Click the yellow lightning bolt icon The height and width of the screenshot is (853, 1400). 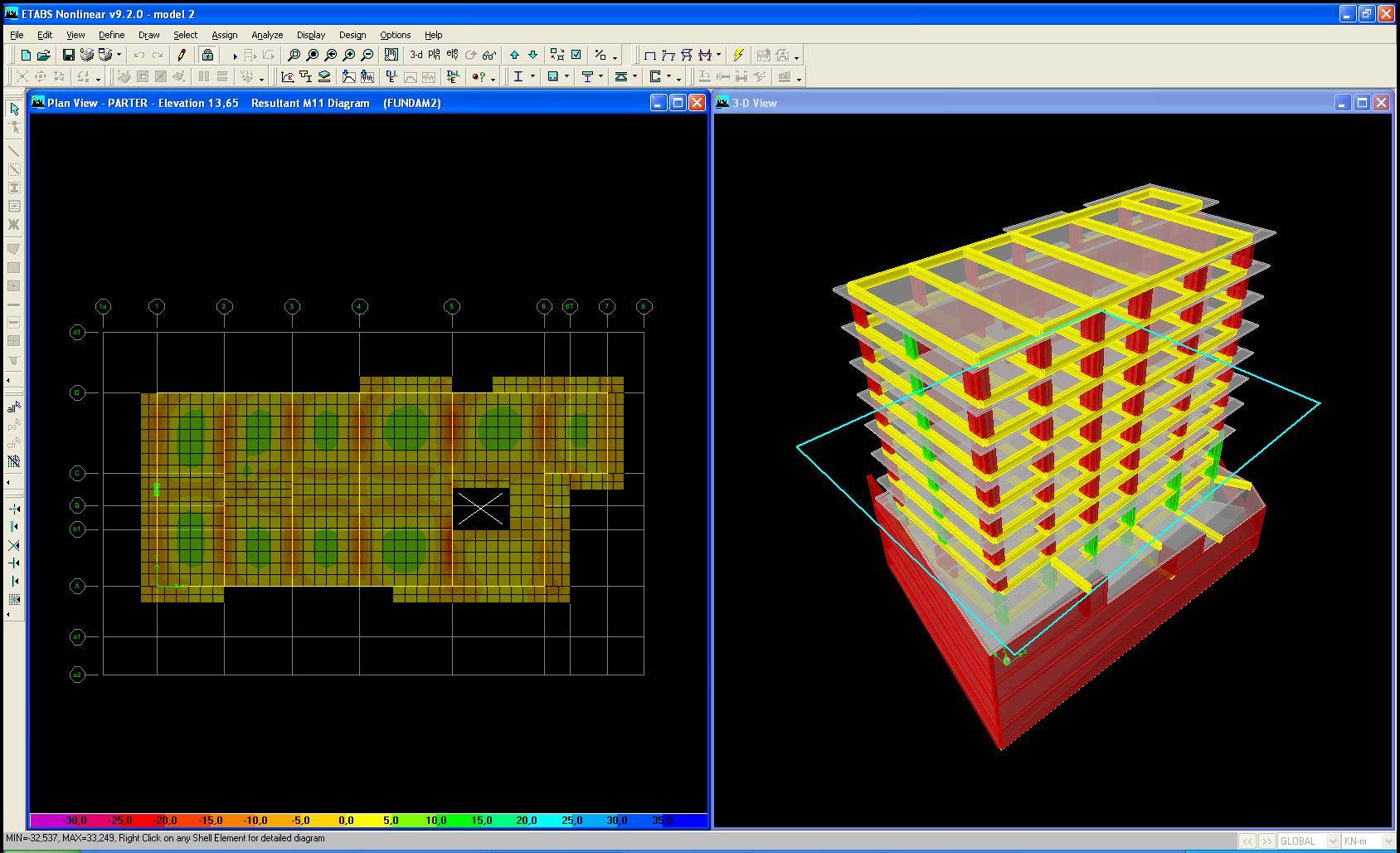738,56
